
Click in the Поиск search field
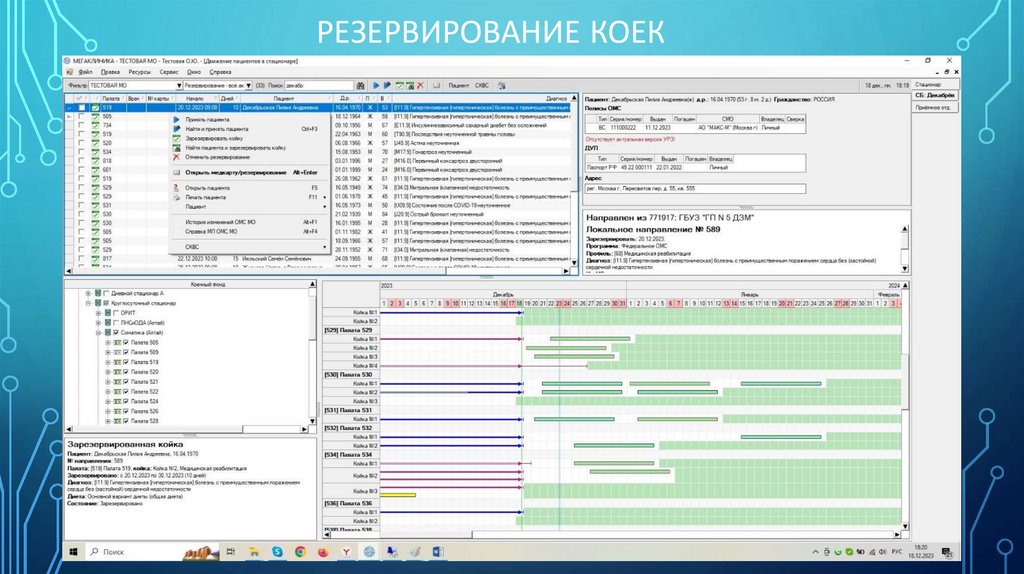319,86
